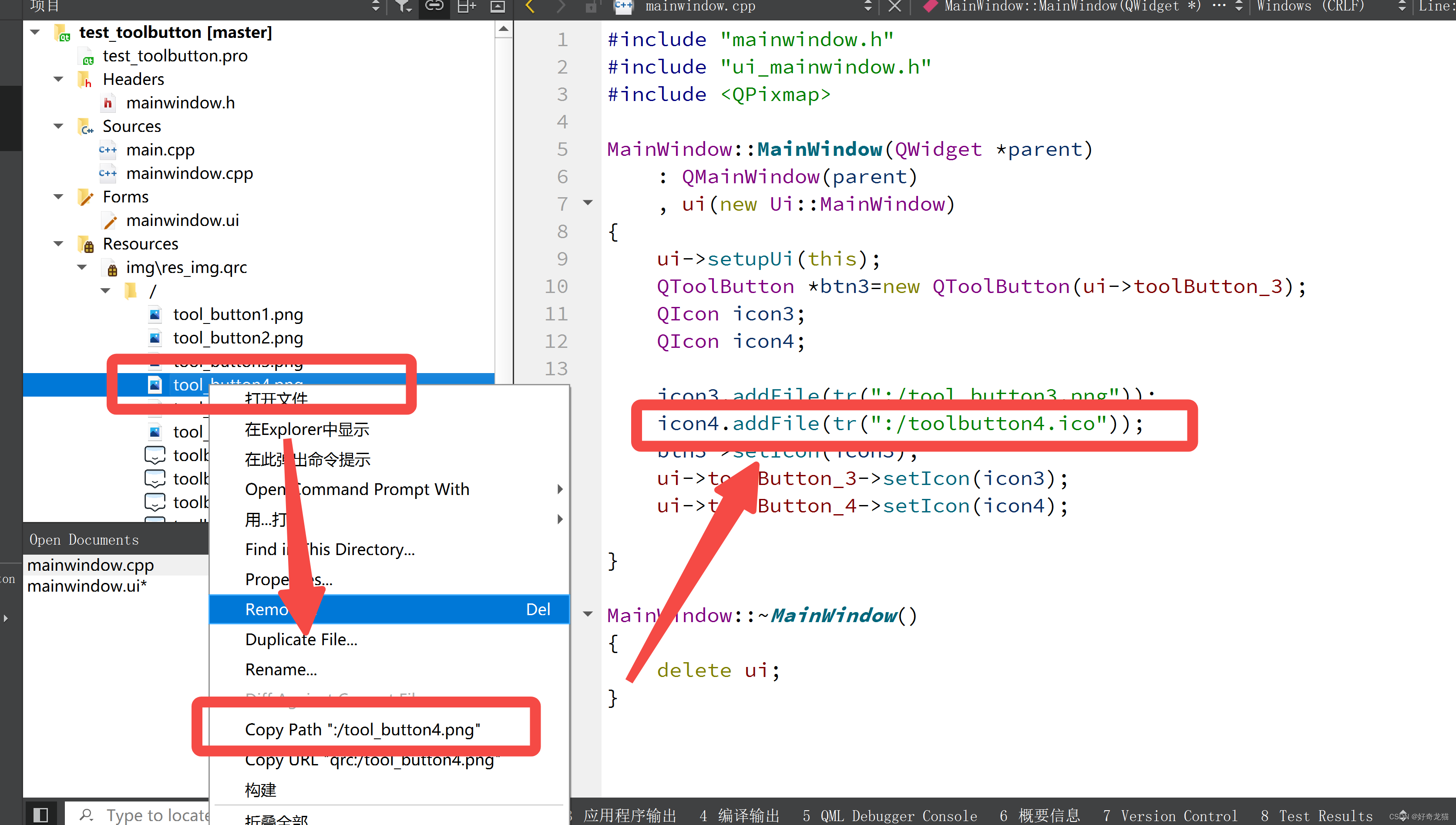Open the 4 编译输出 output pane
1456x825 pixels.
pos(740,816)
